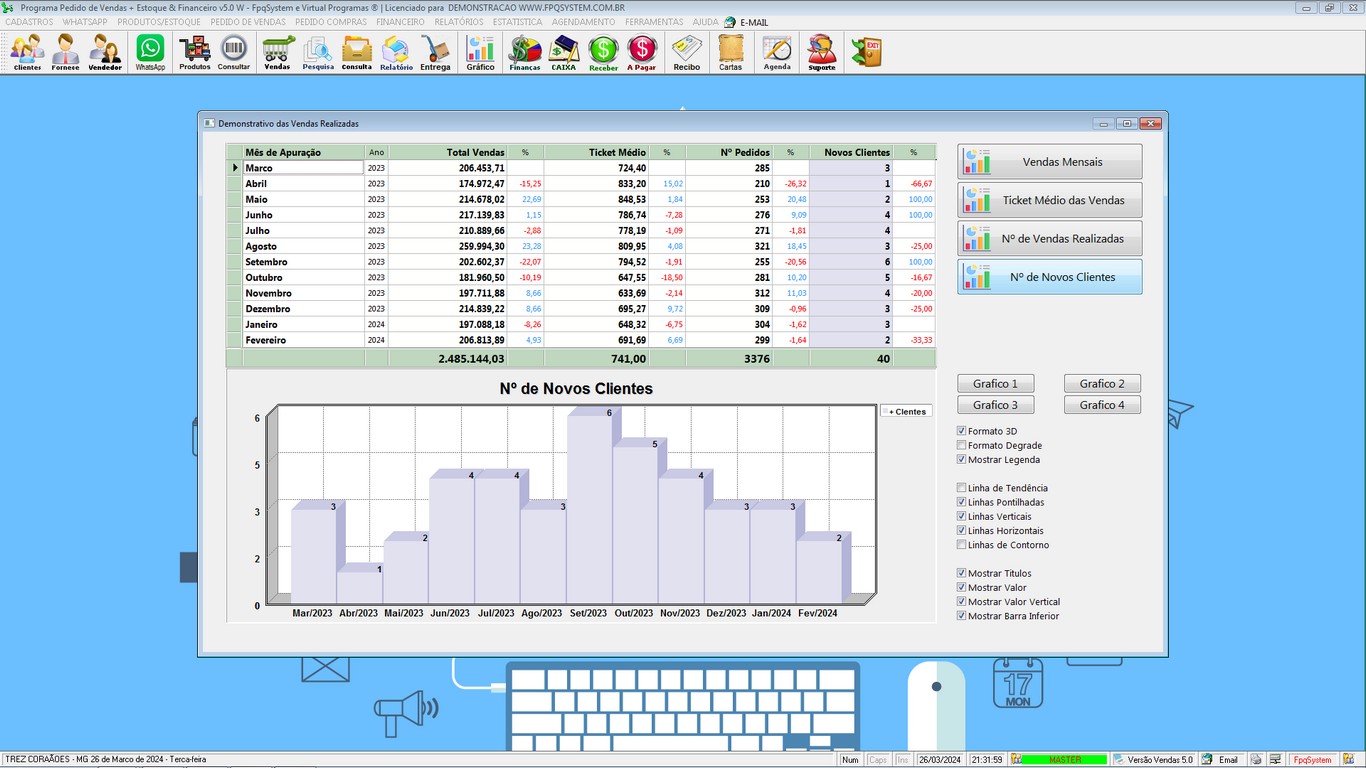
Task: Click the Grafico 4 button
Action: [x=1102, y=405]
